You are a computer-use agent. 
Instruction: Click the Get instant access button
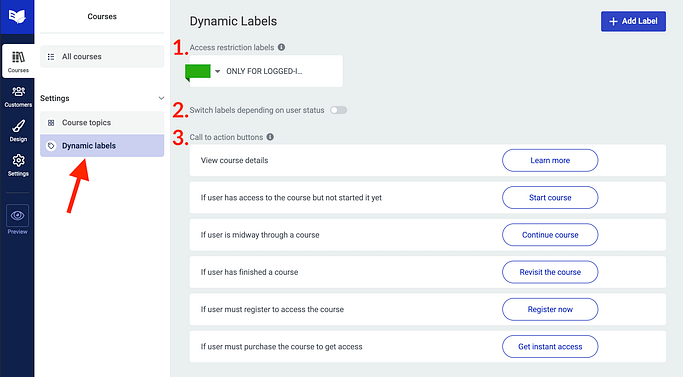tap(550, 346)
